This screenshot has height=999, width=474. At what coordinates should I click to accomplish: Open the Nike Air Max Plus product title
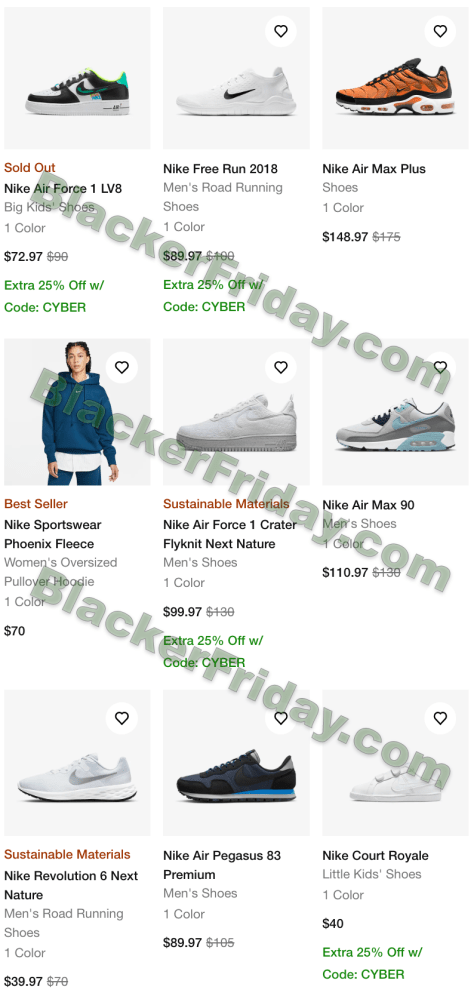click(374, 169)
